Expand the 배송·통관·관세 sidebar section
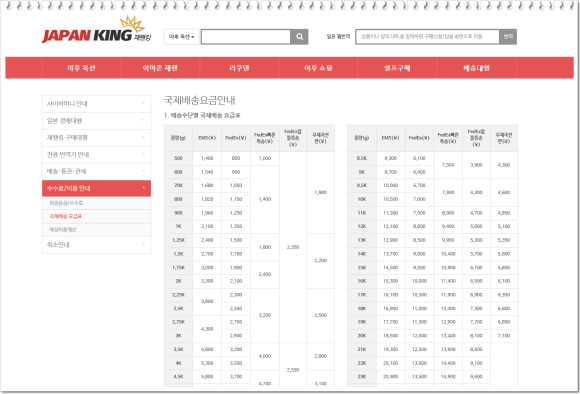580x394 pixels. pos(97,171)
